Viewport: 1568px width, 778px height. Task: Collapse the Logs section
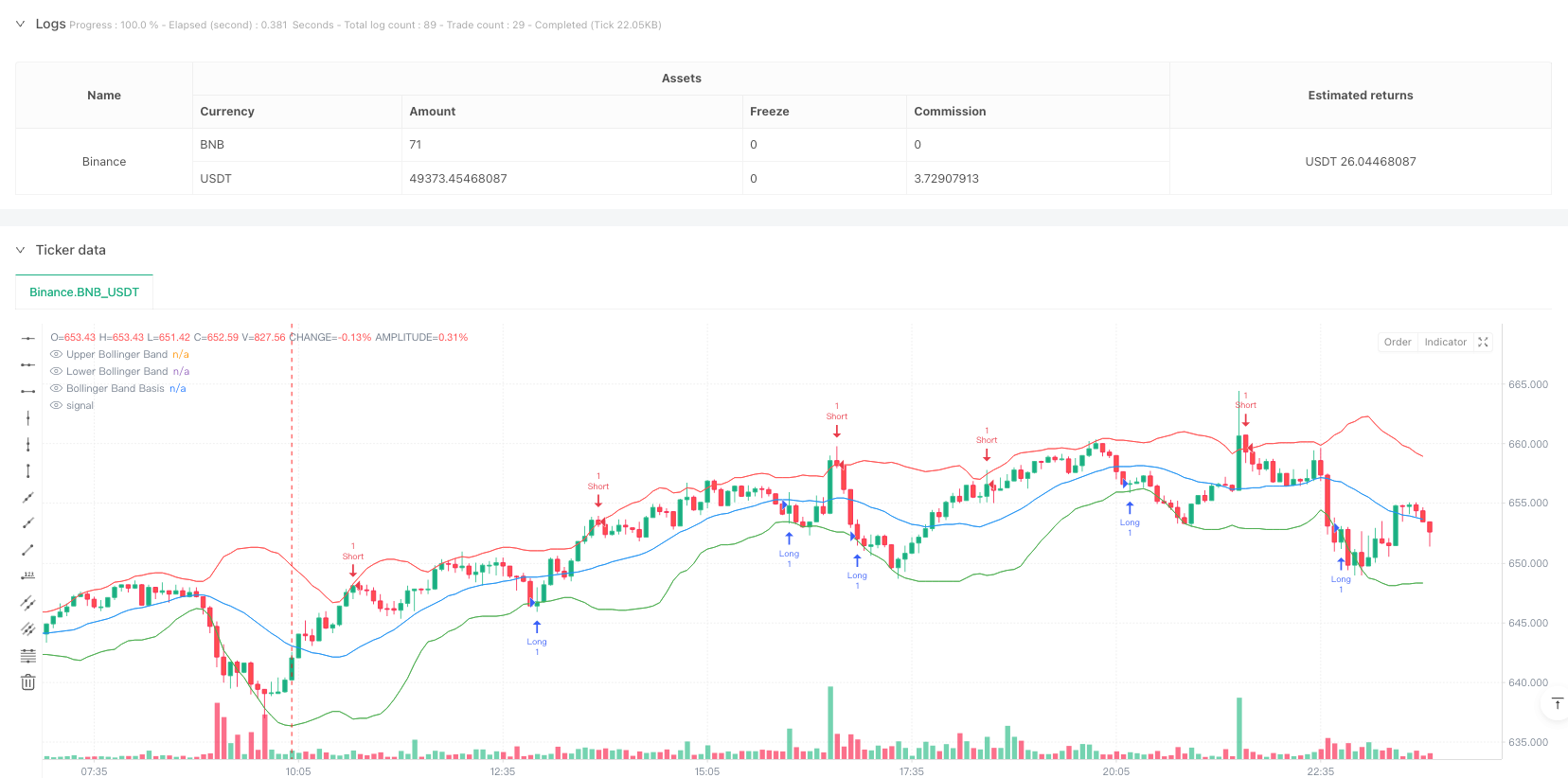[21, 25]
